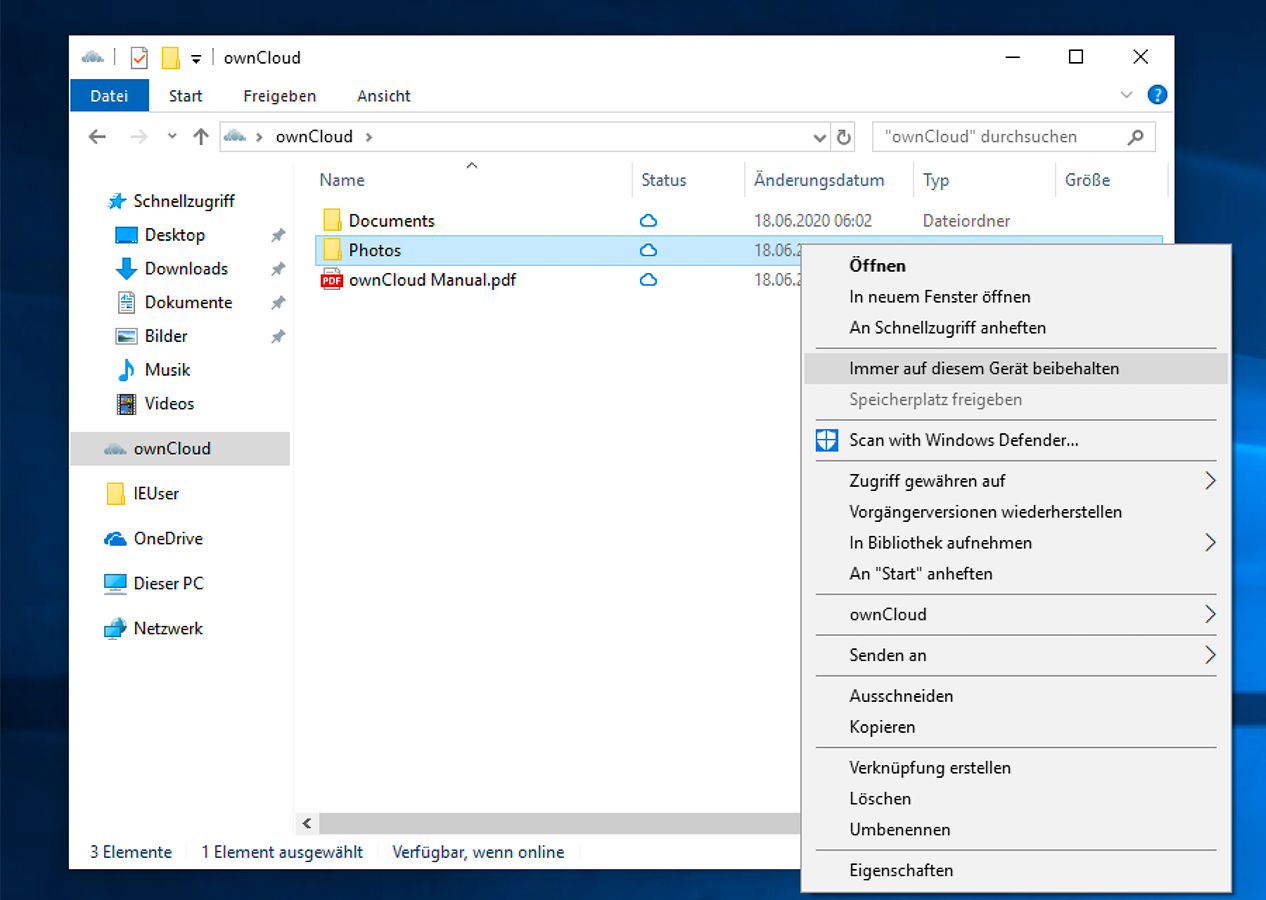The width and height of the screenshot is (1266, 900).
Task: Open the Datei ribbon tab
Action: click(x=109, y=96)
